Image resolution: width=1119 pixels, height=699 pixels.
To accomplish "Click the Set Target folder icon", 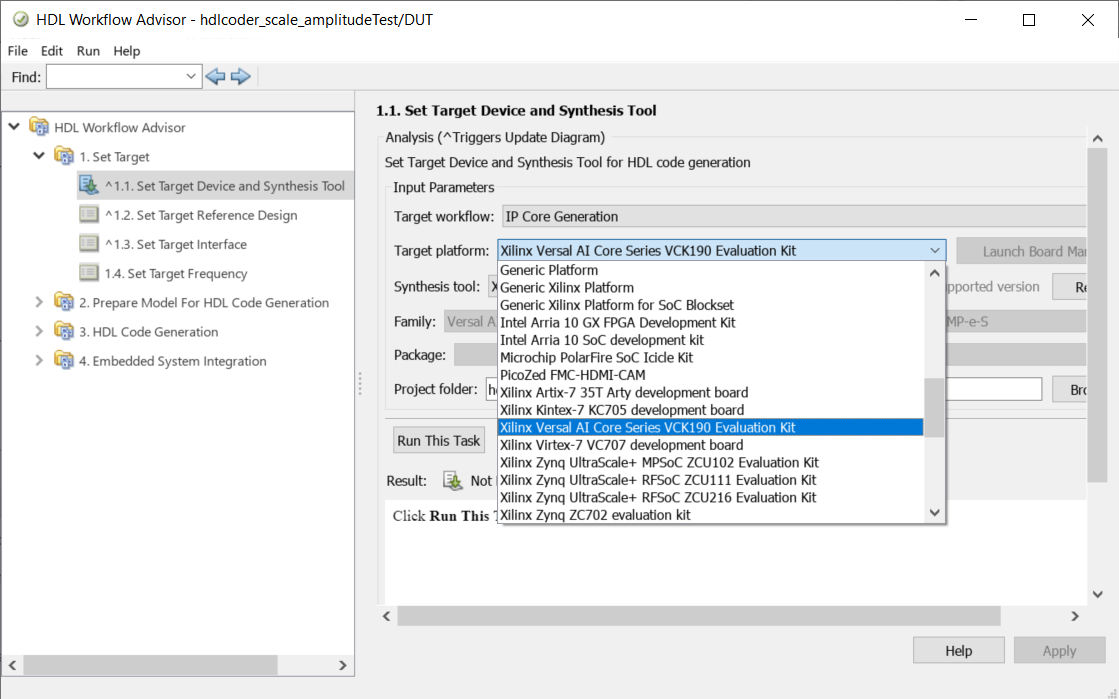I will [64, 156].
